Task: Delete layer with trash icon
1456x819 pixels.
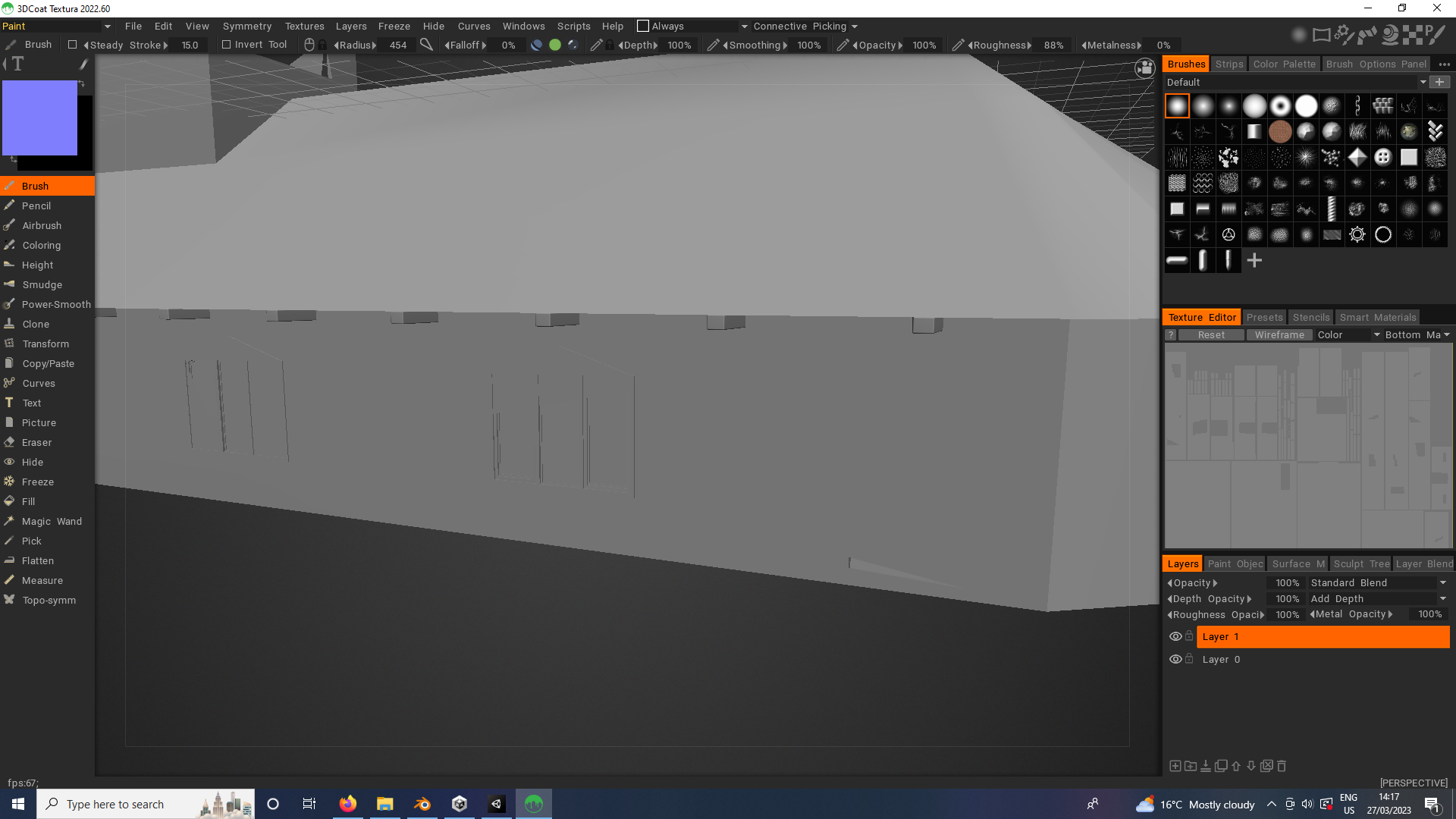Action: pos(1282,766)
